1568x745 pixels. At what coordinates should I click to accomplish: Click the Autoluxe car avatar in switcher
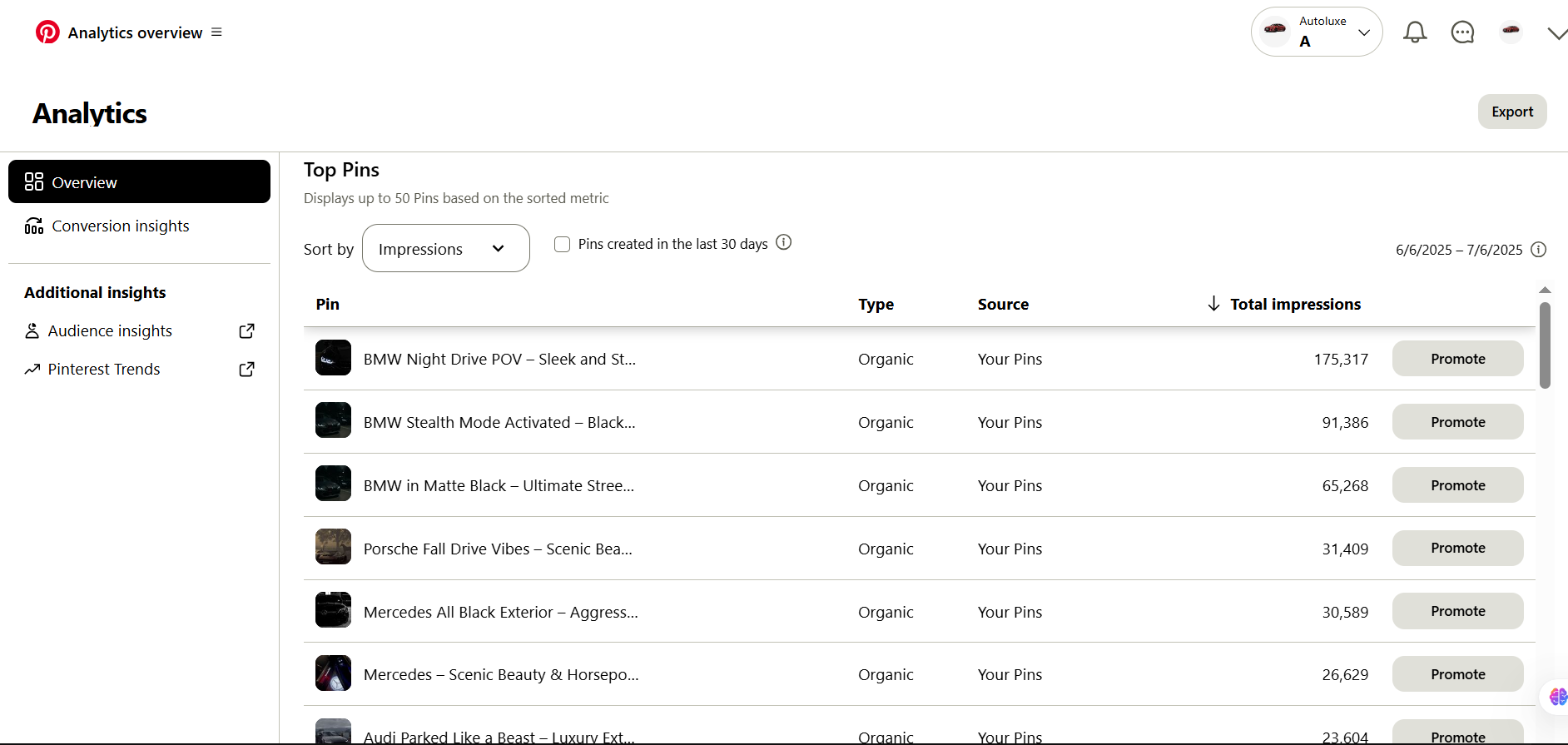coord(1275,30)
